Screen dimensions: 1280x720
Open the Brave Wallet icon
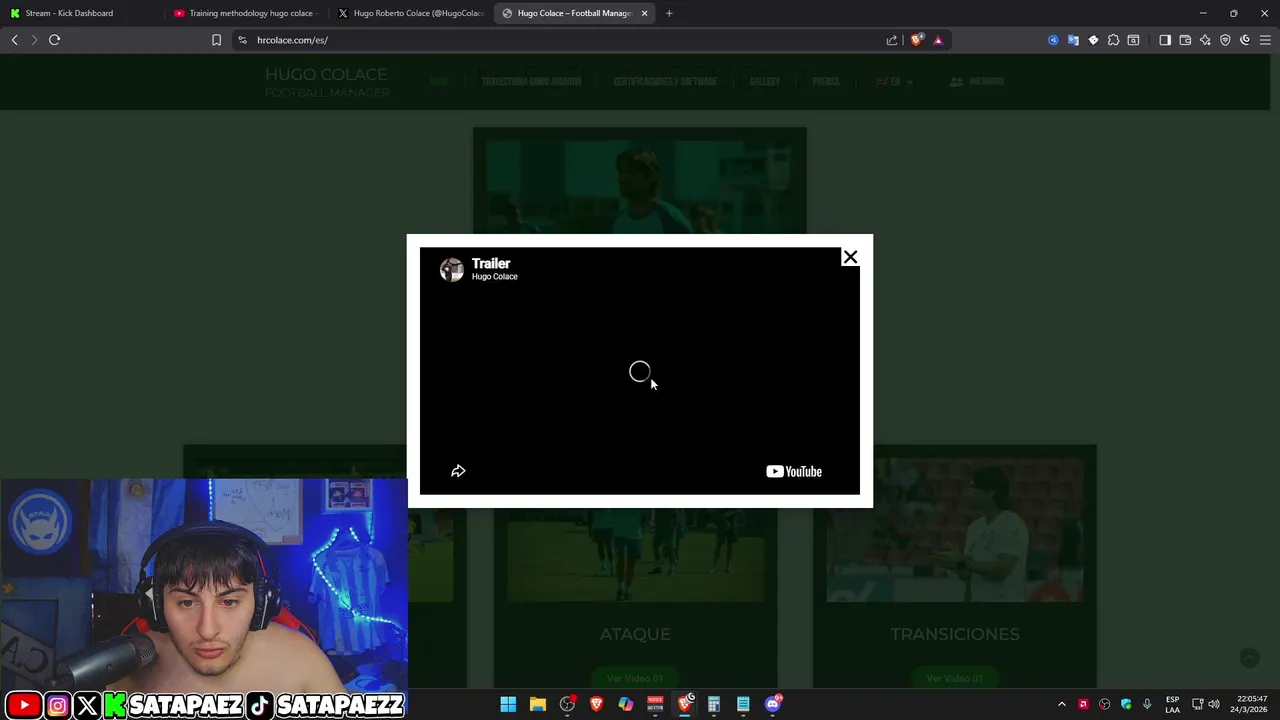[1185, 40]
